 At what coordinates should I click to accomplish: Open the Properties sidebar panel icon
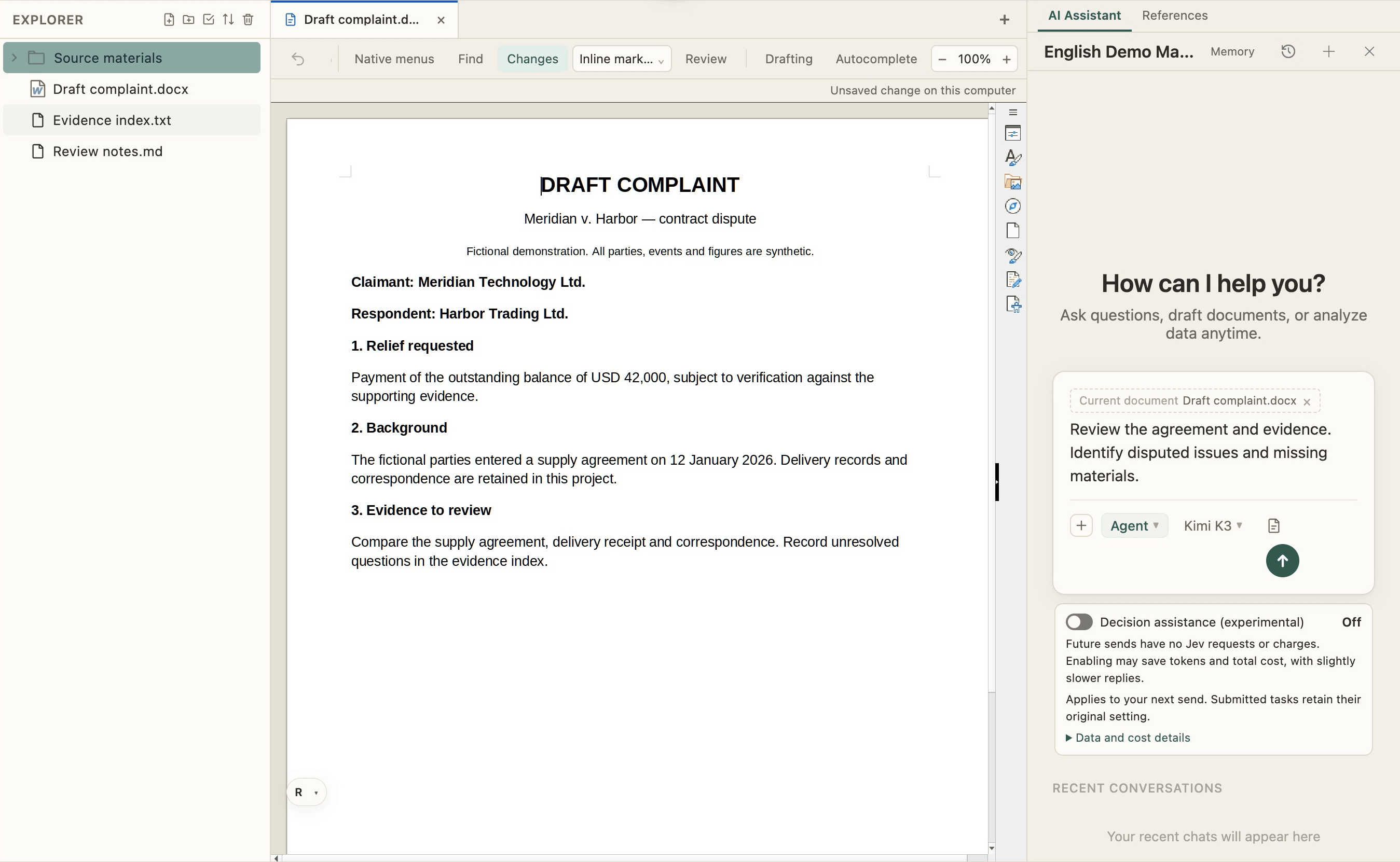(1013, 133)
